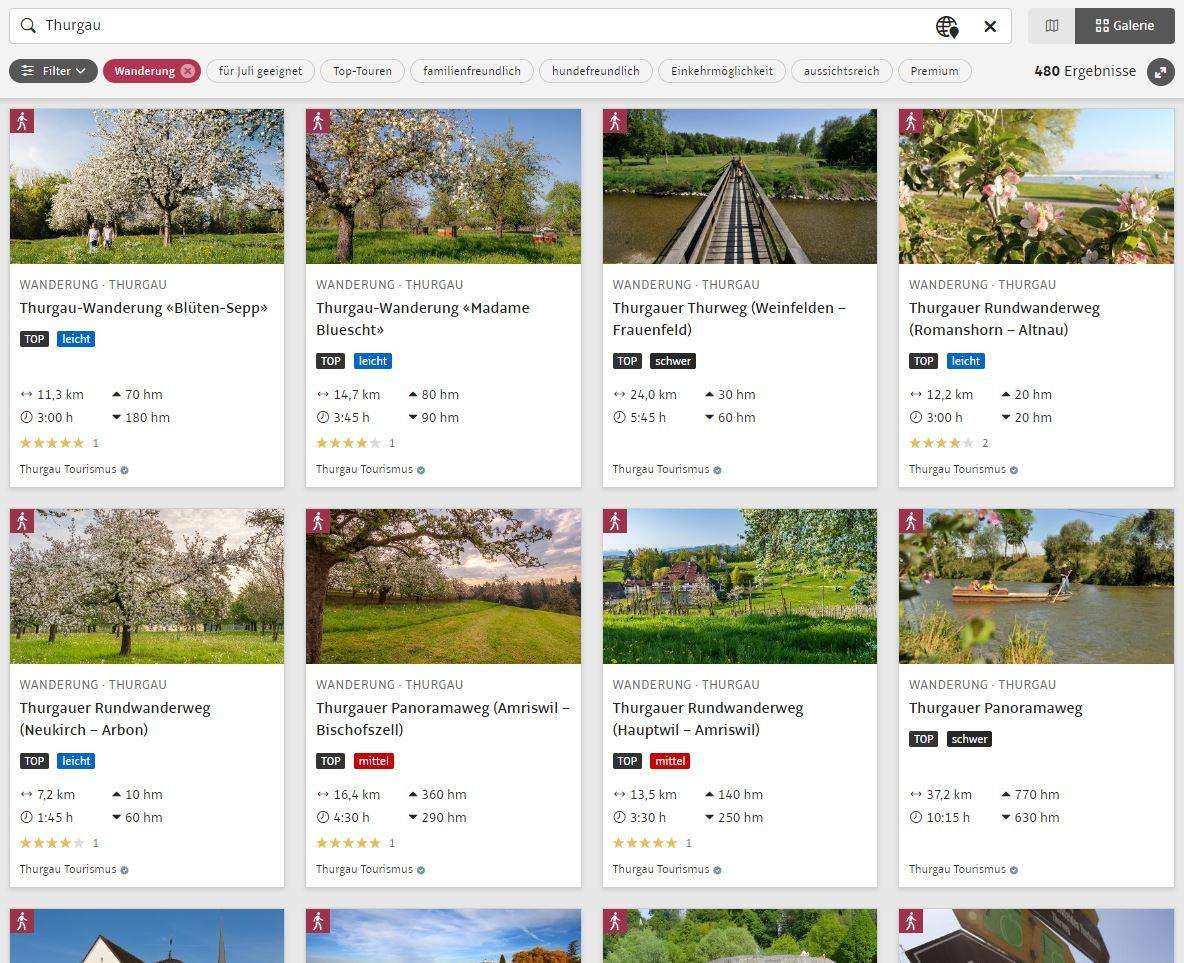Click the globe location search icon
Screen dimensions: 1184x963
click(946, 27)
